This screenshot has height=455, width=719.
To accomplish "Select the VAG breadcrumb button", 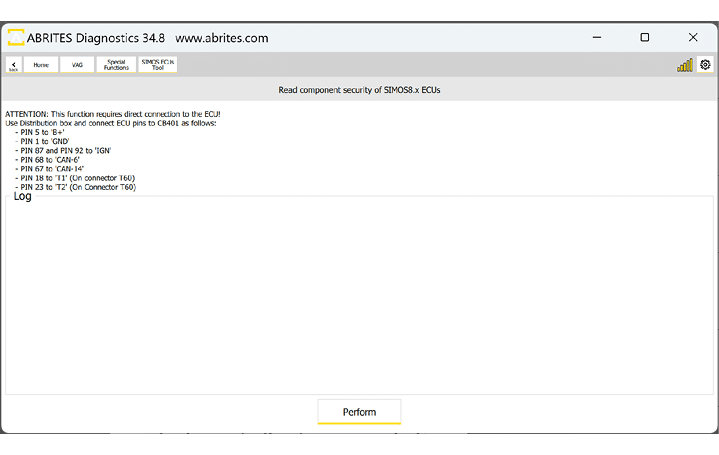I will [77, 65].
